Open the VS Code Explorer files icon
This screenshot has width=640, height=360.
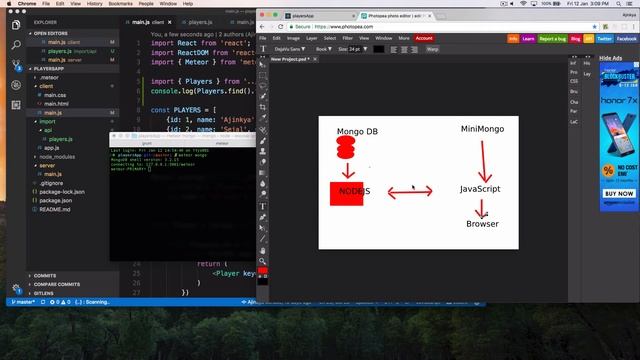(16, 25)
